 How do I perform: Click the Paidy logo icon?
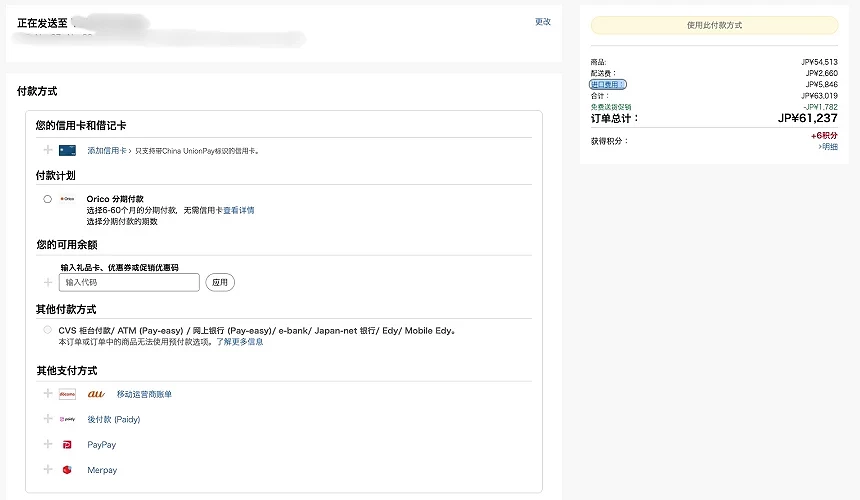click(x=67, y=419)
